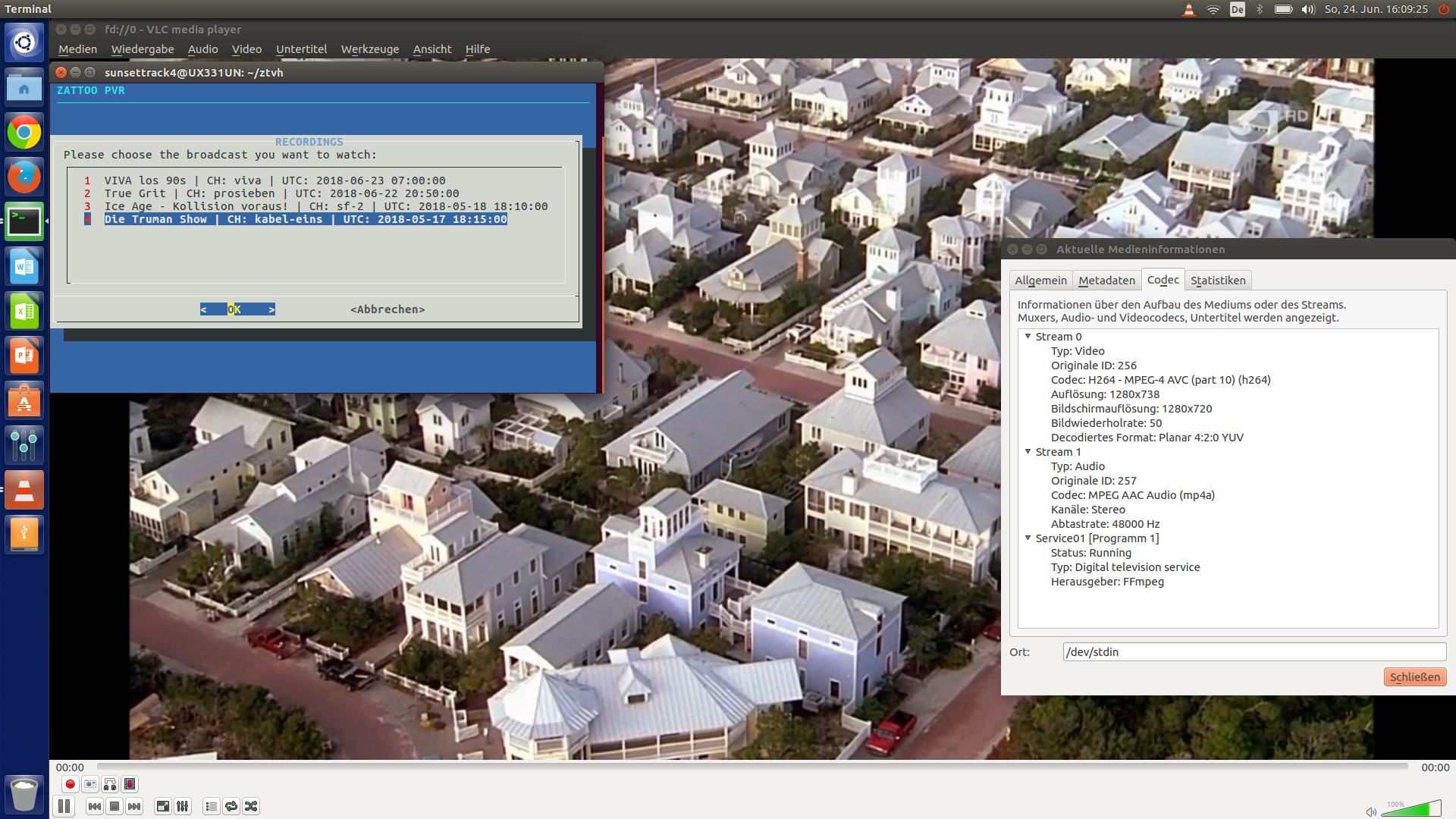The height and width of the screenshot is (819, 1456).
Task: Launch Firefox from the launcher
Action: (x=24, y=177)
